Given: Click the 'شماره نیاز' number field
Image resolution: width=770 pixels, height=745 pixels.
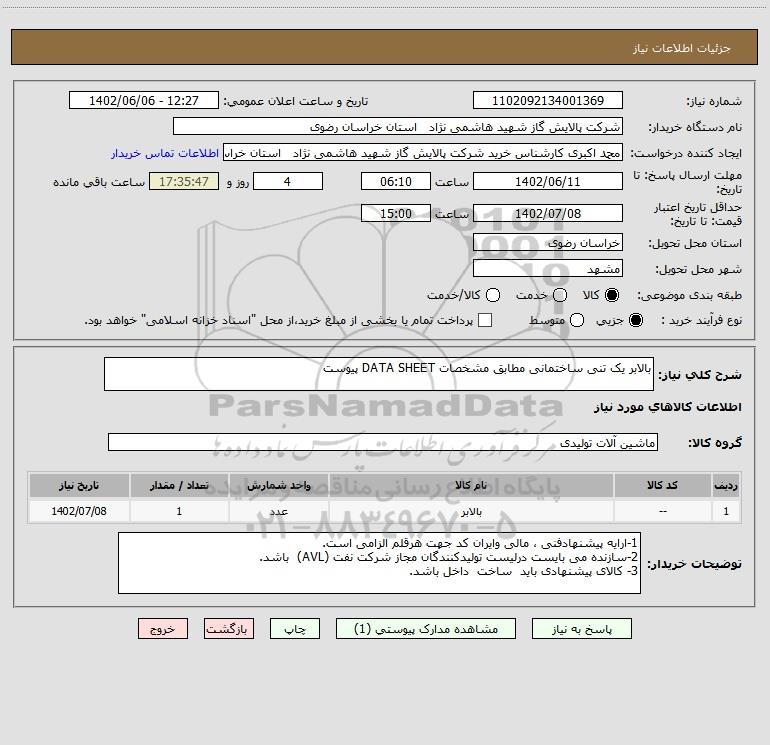Looking at the screenshot, I should pyautogui.click(x=547, y=101).
